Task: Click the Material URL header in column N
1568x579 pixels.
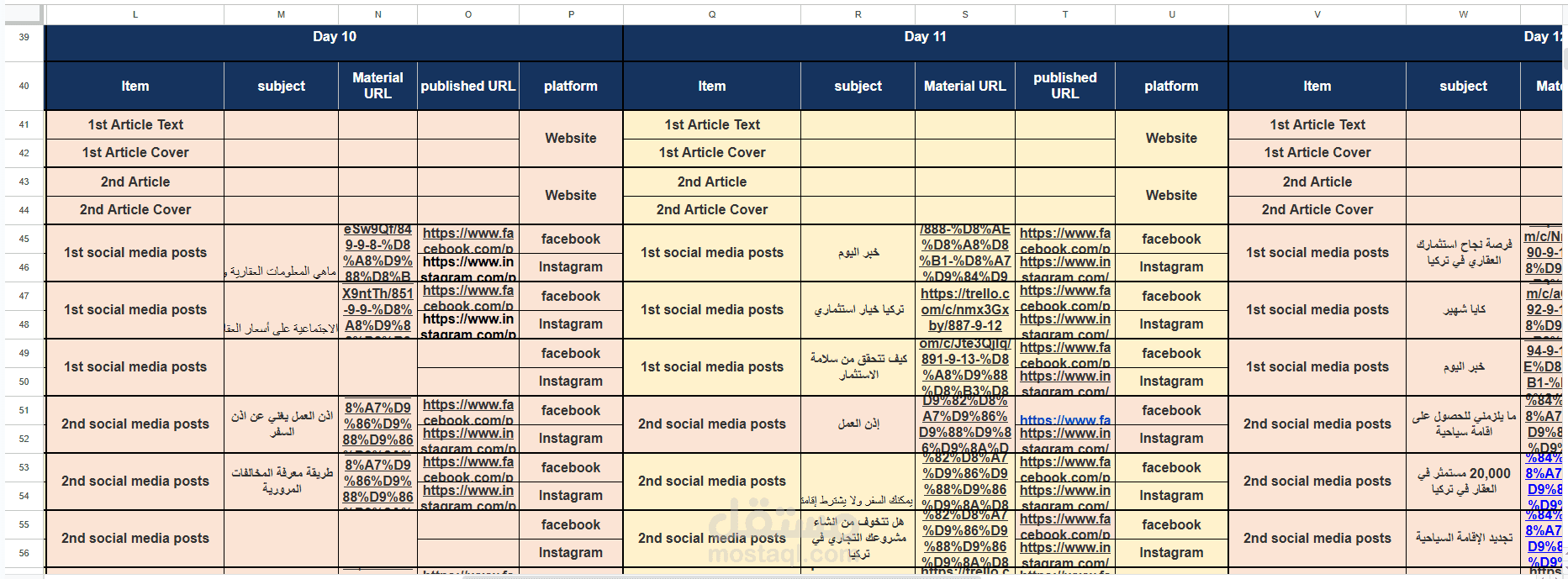Action: 377,86
